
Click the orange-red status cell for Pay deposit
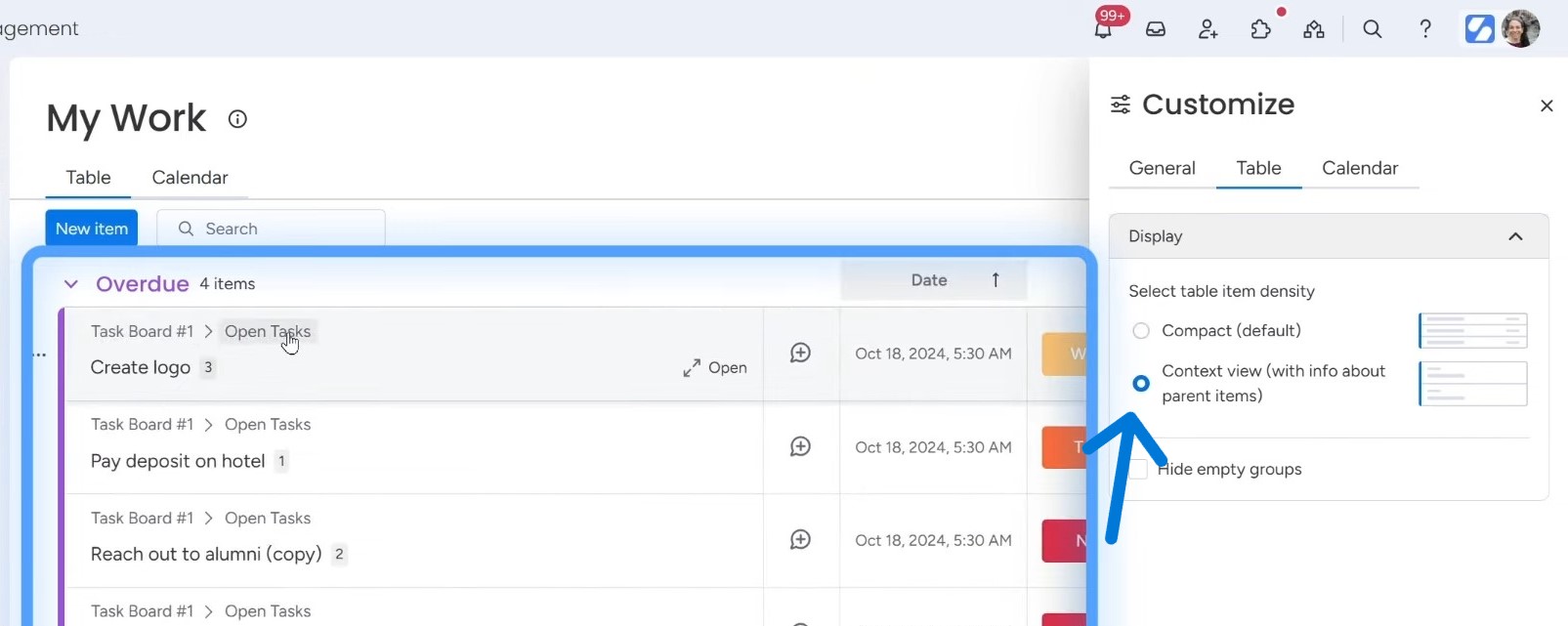[x=1064, y=447]
